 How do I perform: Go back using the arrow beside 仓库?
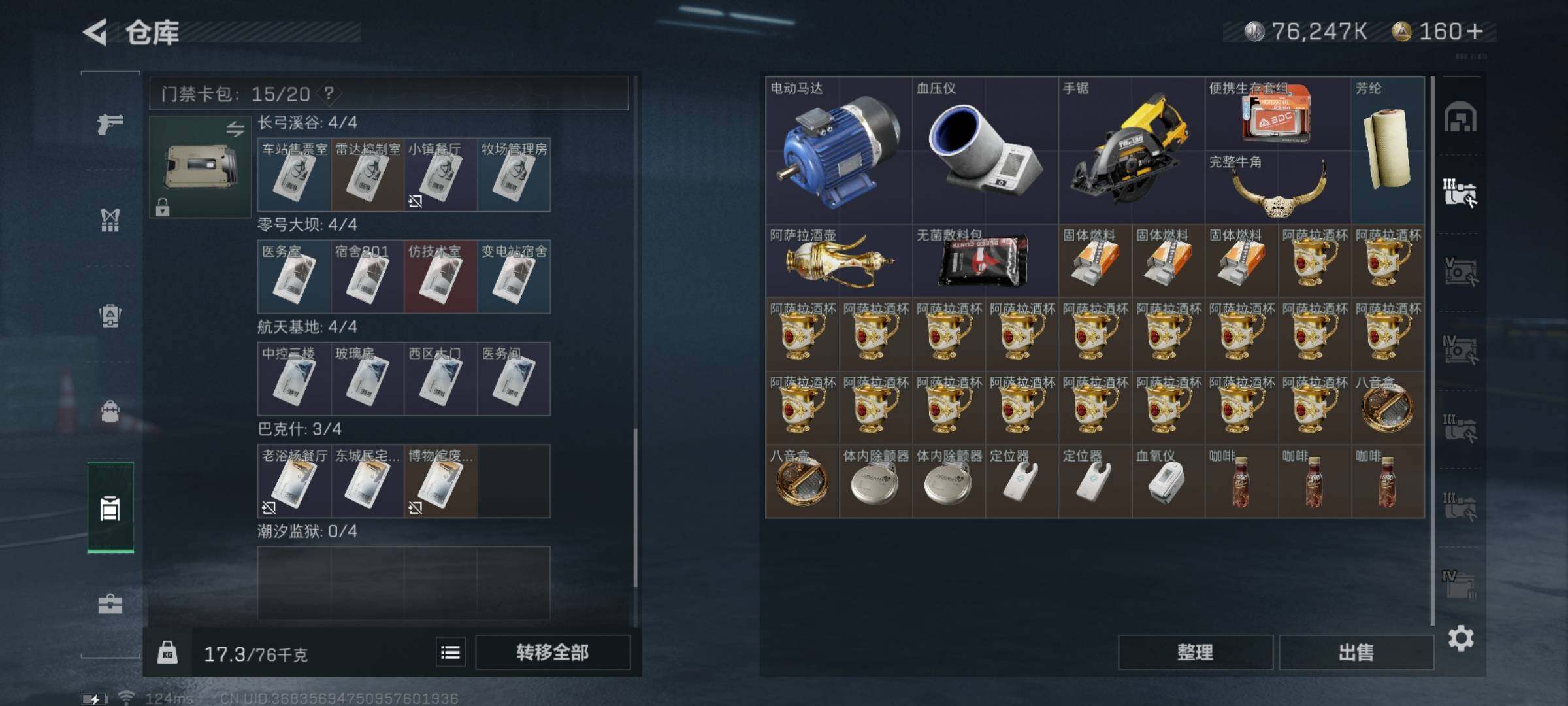(95, 32)
